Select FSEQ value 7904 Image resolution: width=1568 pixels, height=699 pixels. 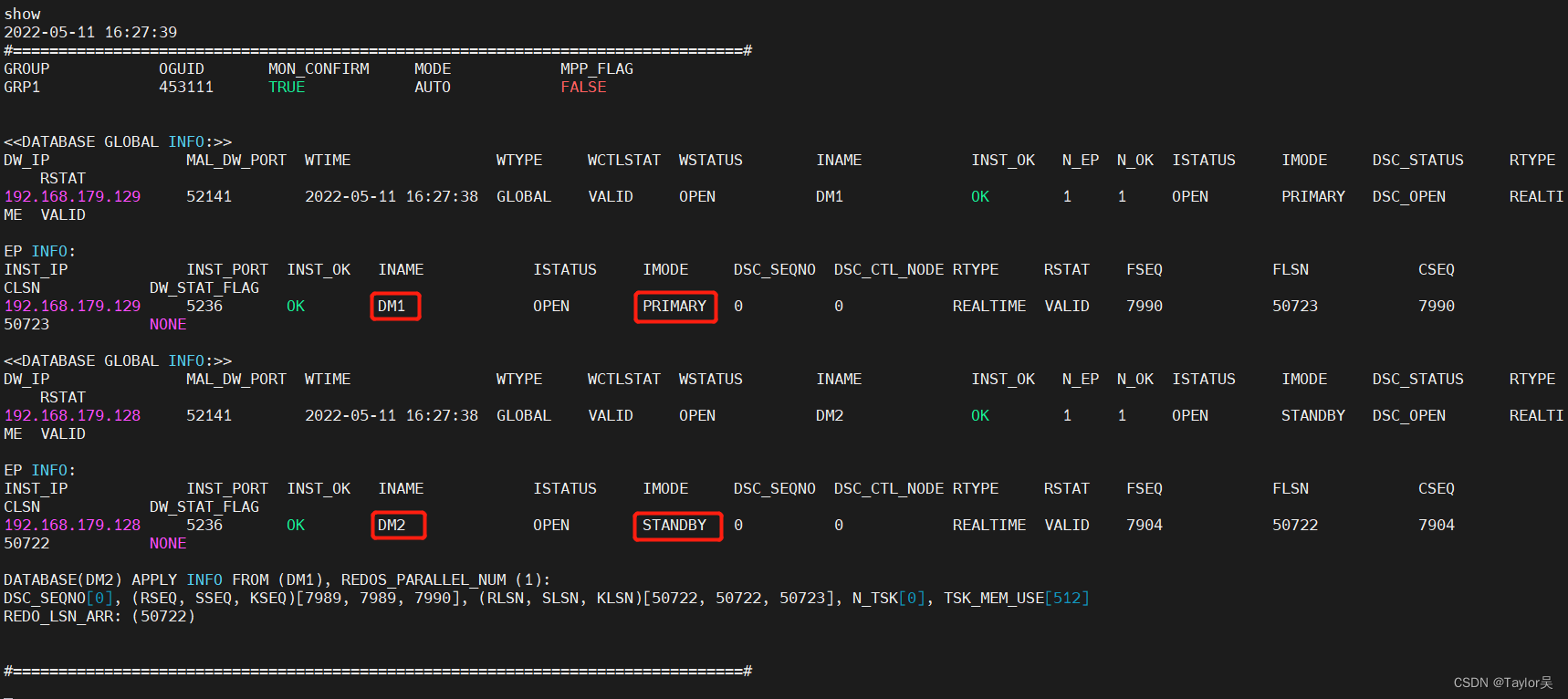pyautogui.click(x=1145, y=526)
